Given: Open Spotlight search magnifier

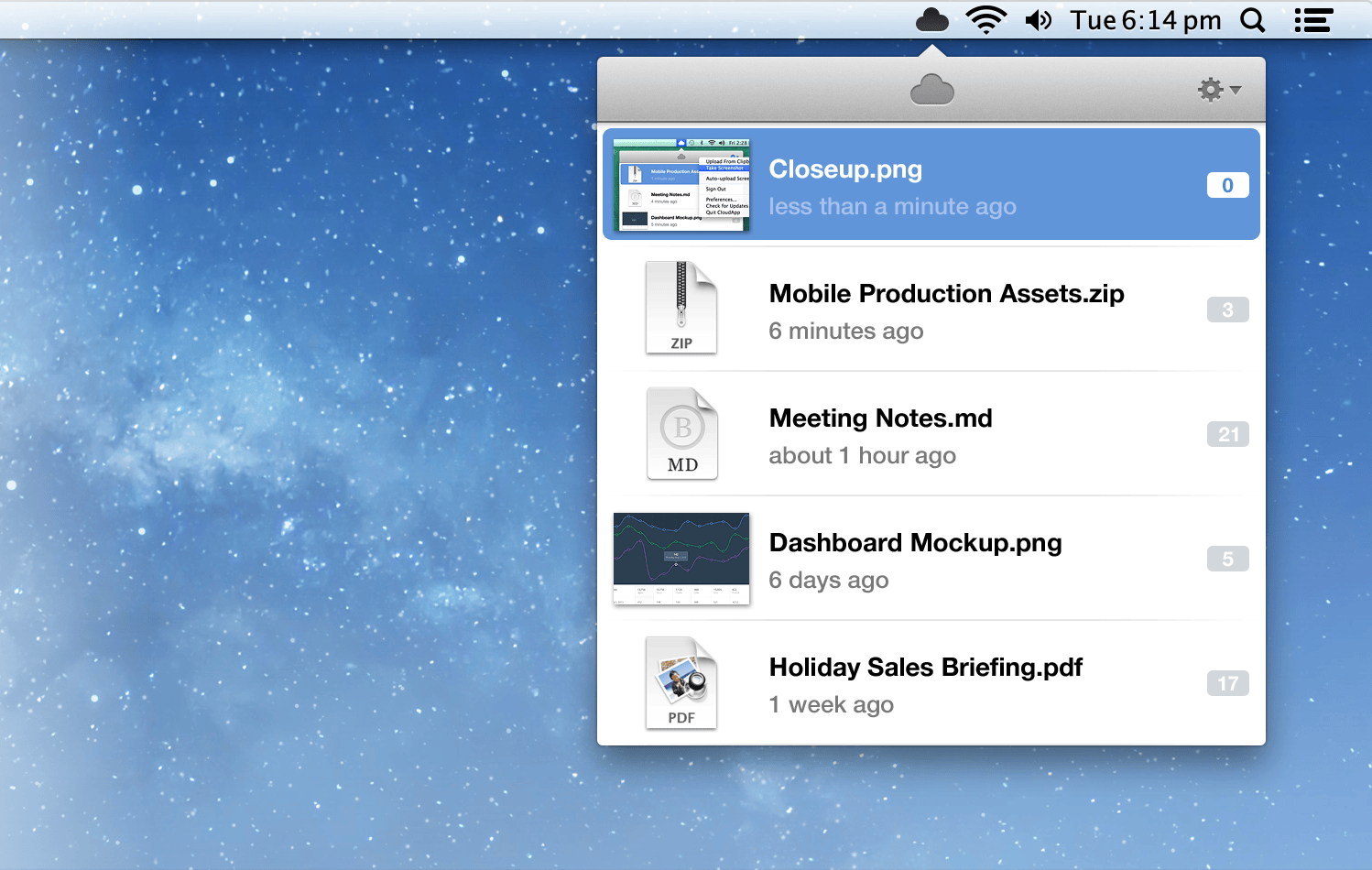Looking at the screenshot, I should tap(1252, 19).
